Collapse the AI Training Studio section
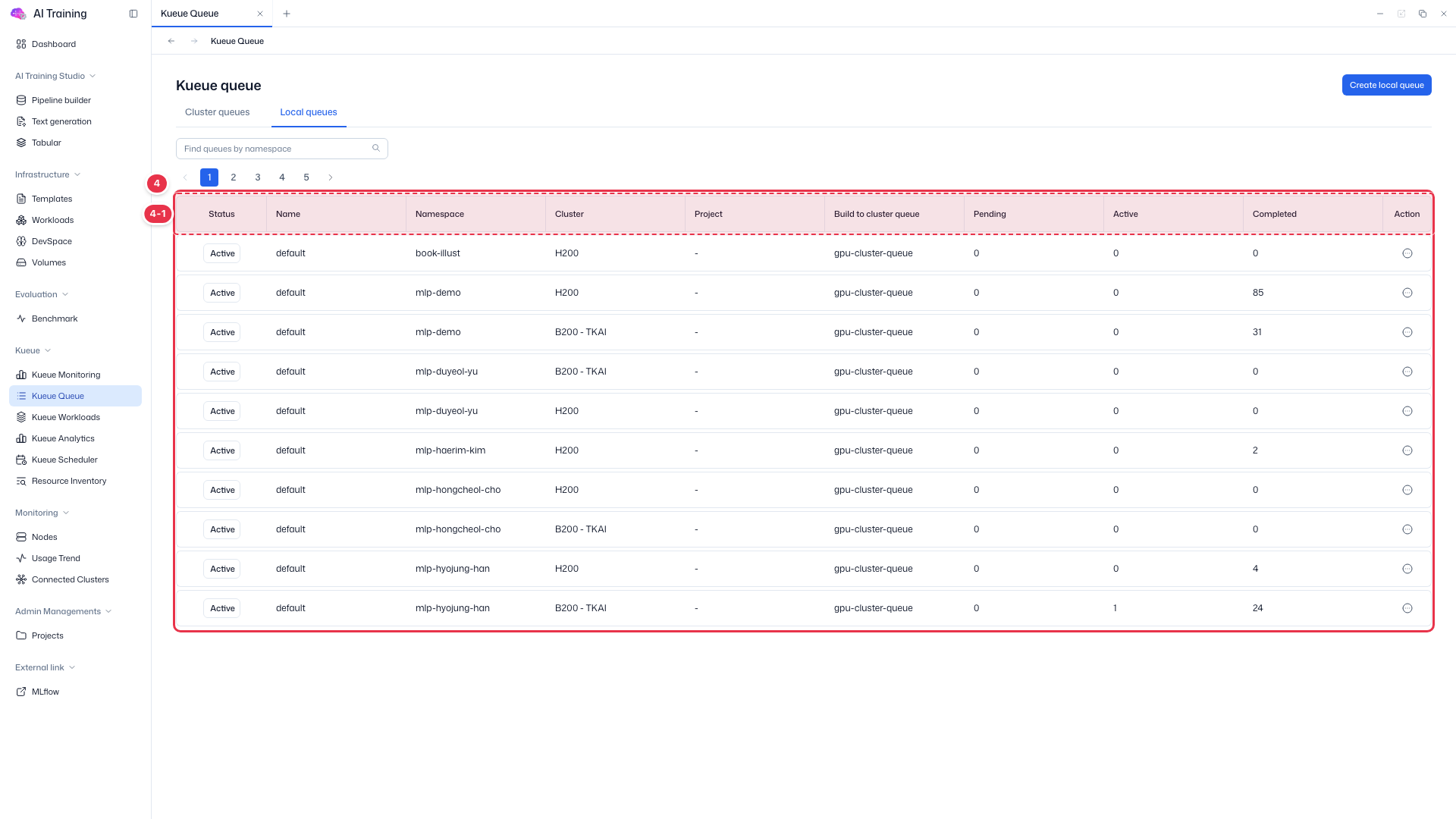This screenshot has height=819, width=1456. coord(55,76)
